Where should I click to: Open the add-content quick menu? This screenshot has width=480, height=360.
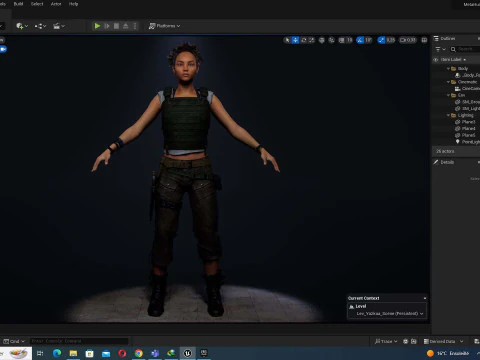pos(22,26)
